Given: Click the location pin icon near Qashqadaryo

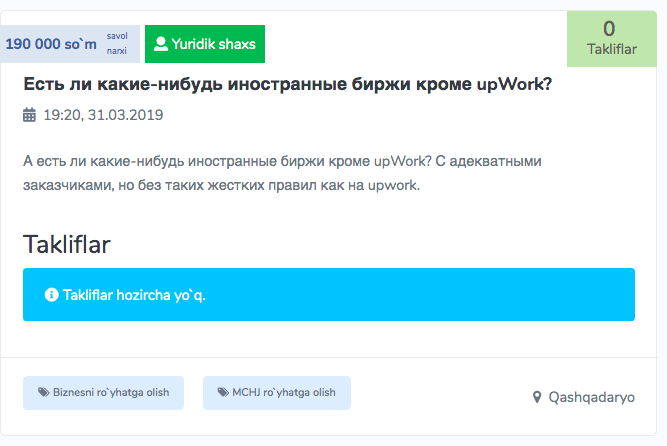Looking at the screenshot, I should pyautogui.click(x=537, y=397).
